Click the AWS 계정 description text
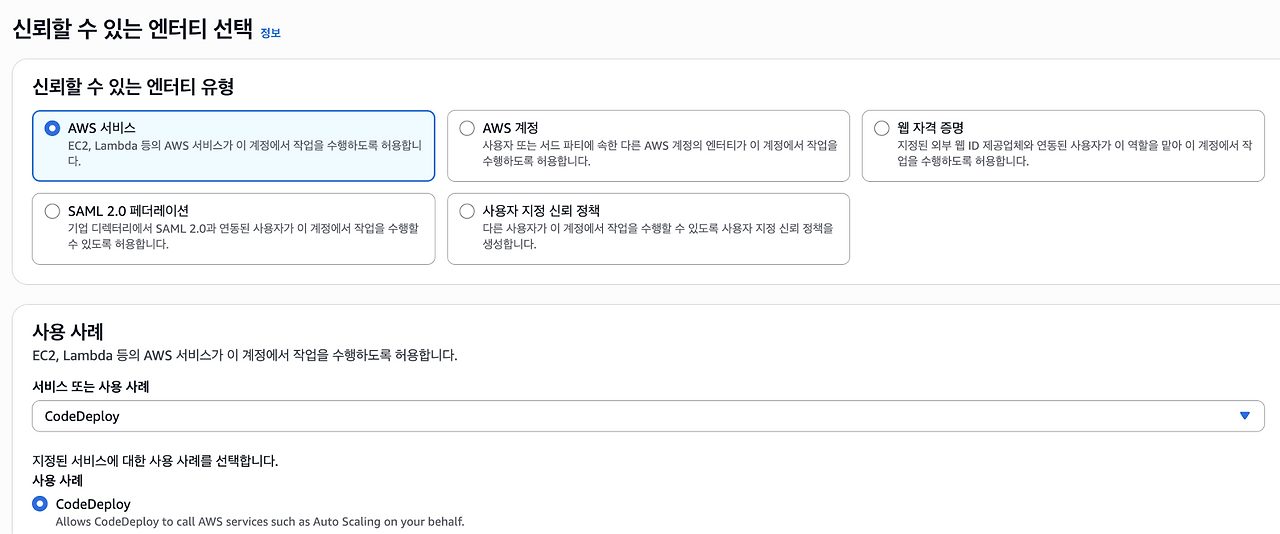 (660, 153)
